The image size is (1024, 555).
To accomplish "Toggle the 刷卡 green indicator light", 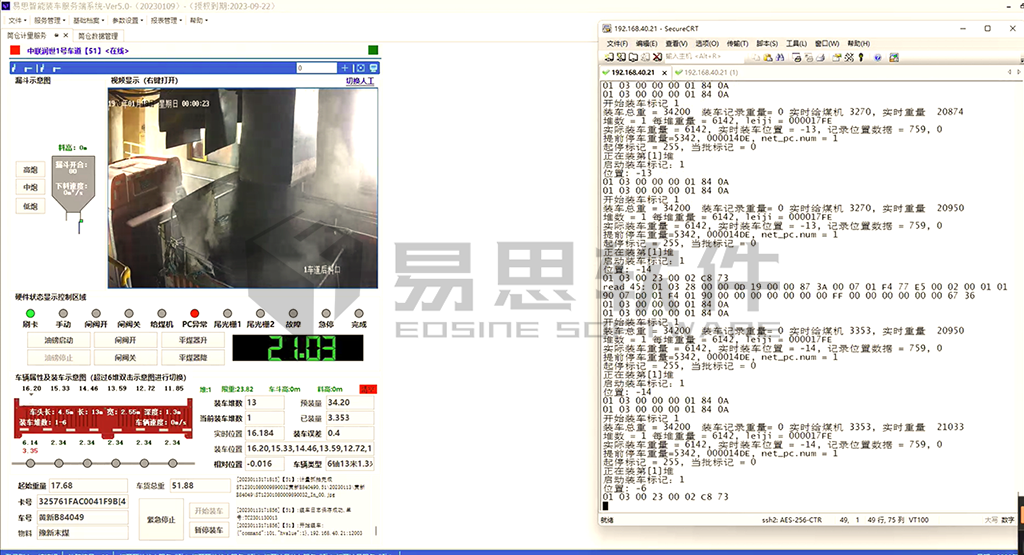I will 29,313.
